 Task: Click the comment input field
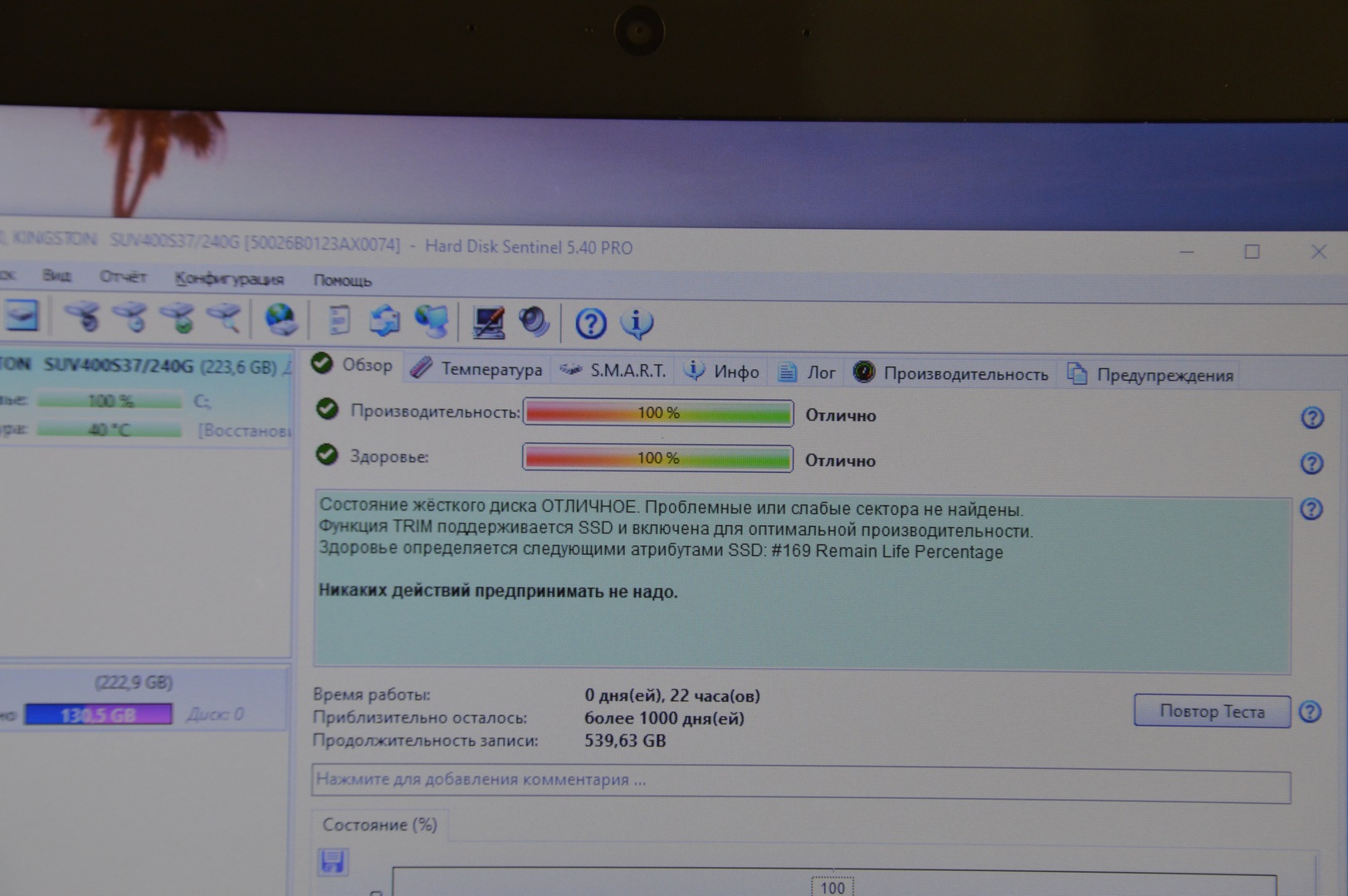point(800,781)
